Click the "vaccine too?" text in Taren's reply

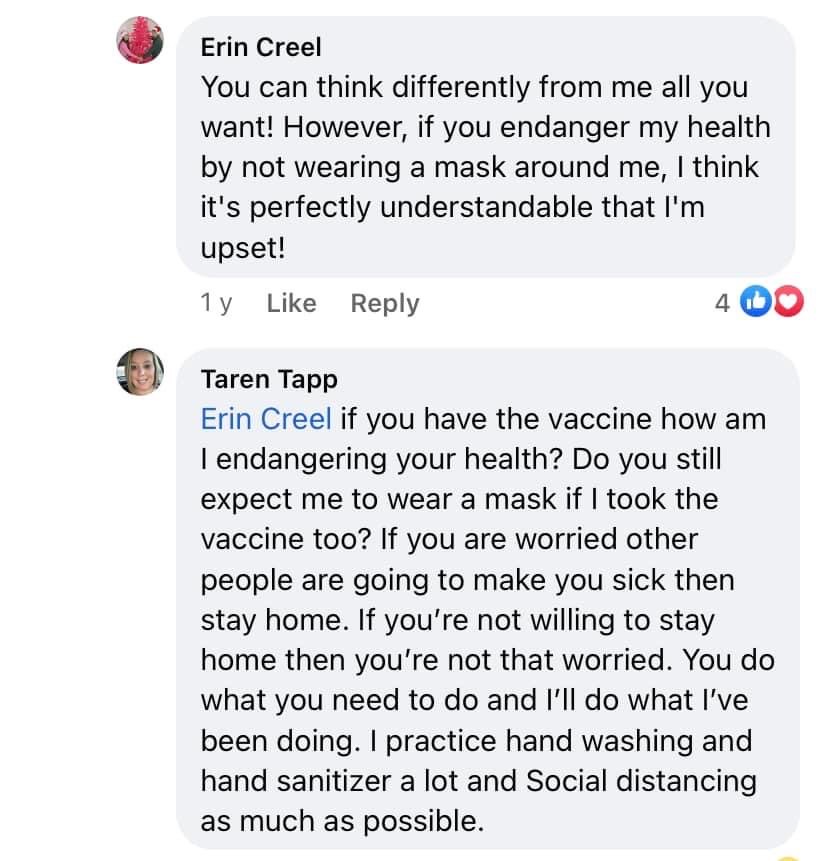pyautogui.click(x=284, y=539)
